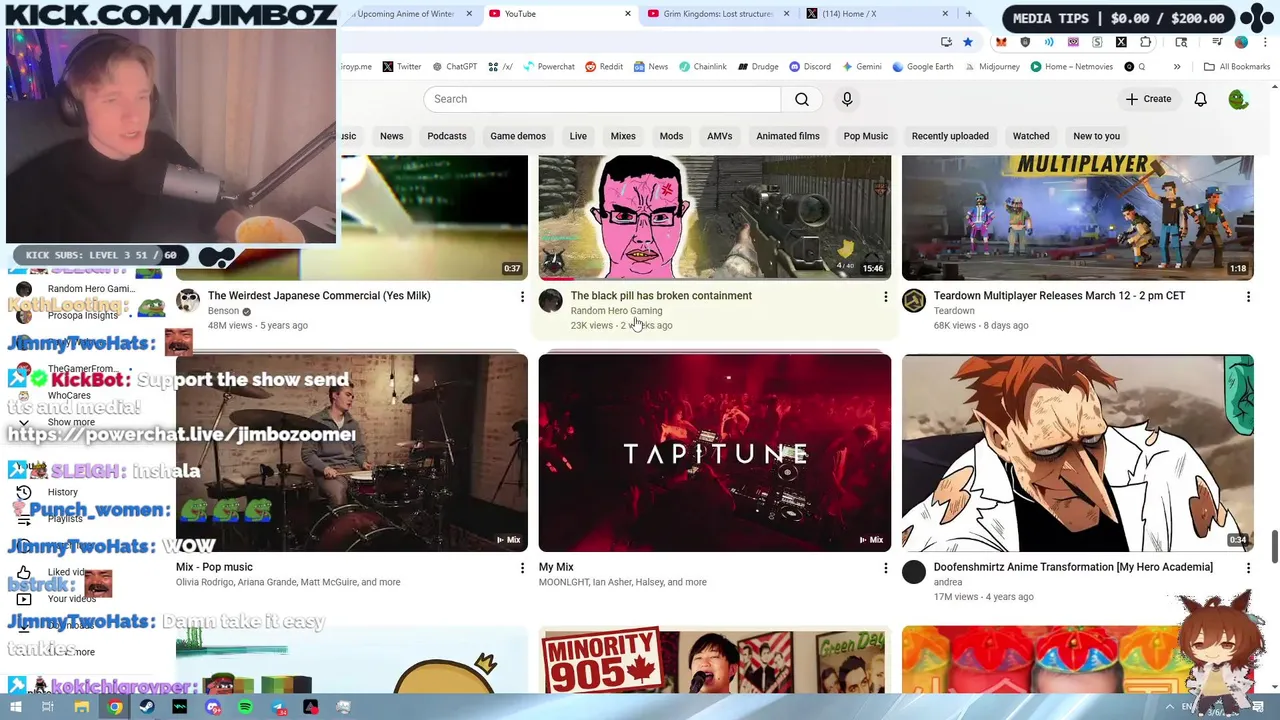This screenshot has width=1280, height=720.
Task: Open video titled The black pill has broken containment
Action: [x=661, y=296]
